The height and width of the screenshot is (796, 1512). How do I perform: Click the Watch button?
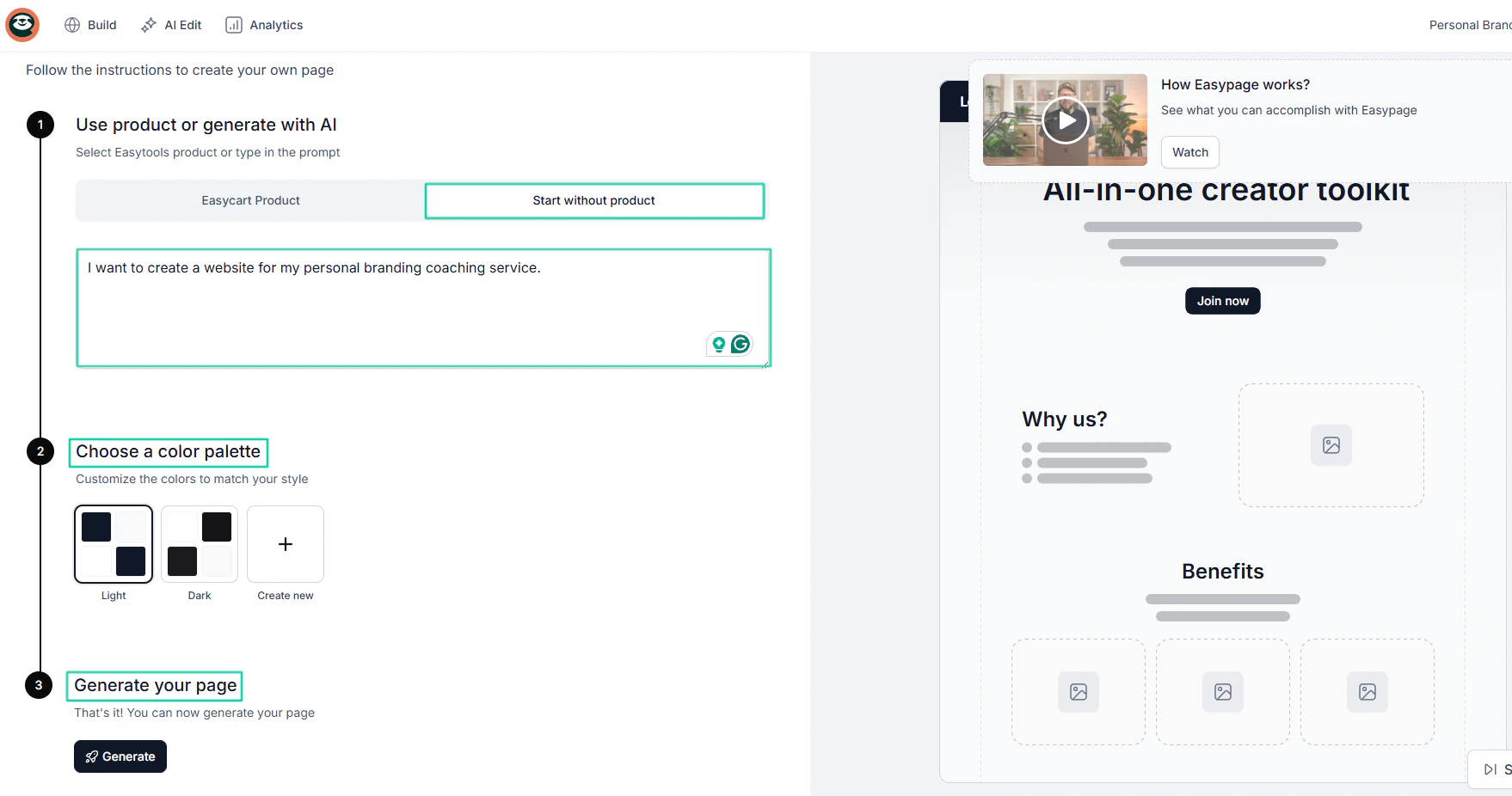click(1190, 152)
